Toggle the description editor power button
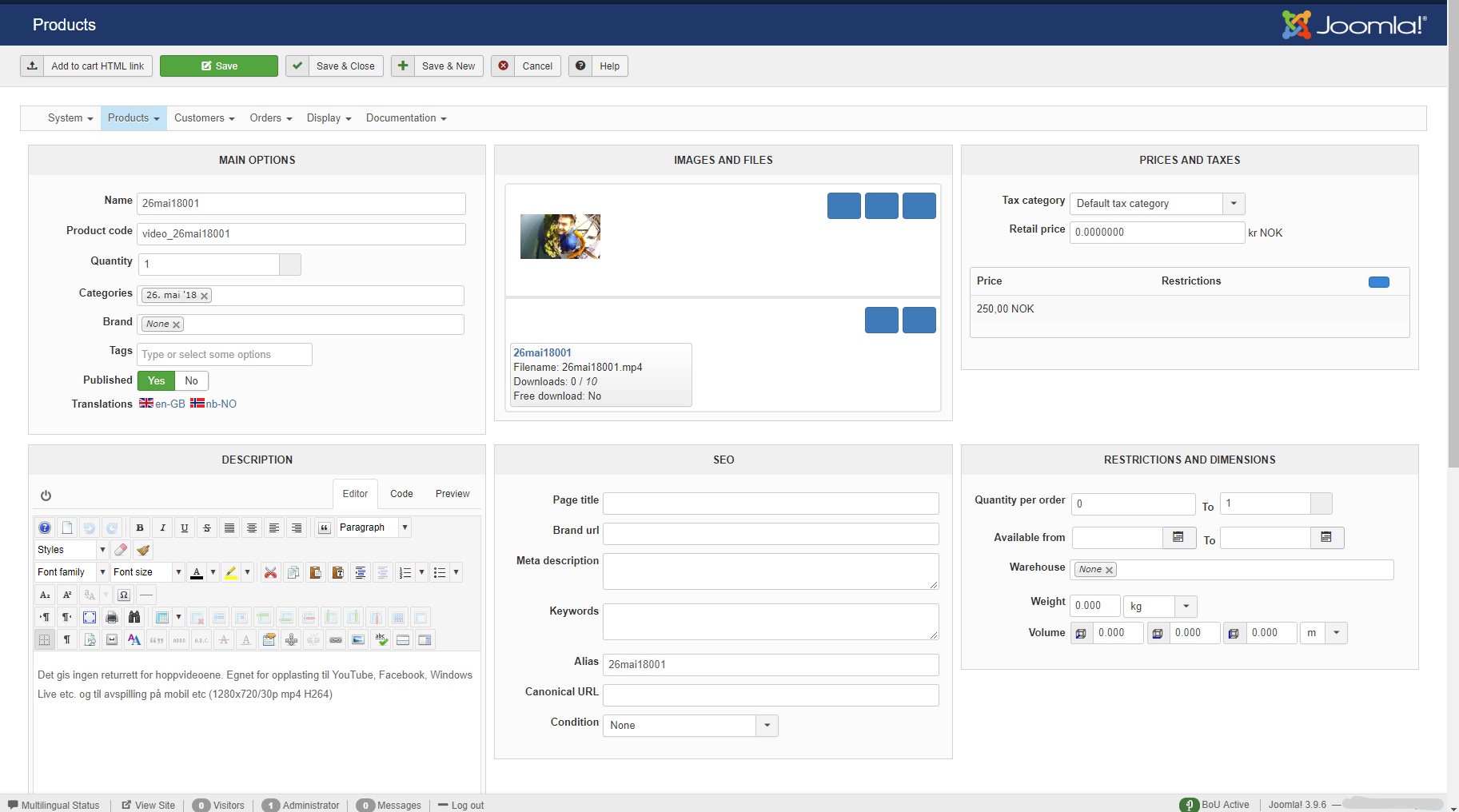This screenshot has height=812, width=1459. coord(46,496)
